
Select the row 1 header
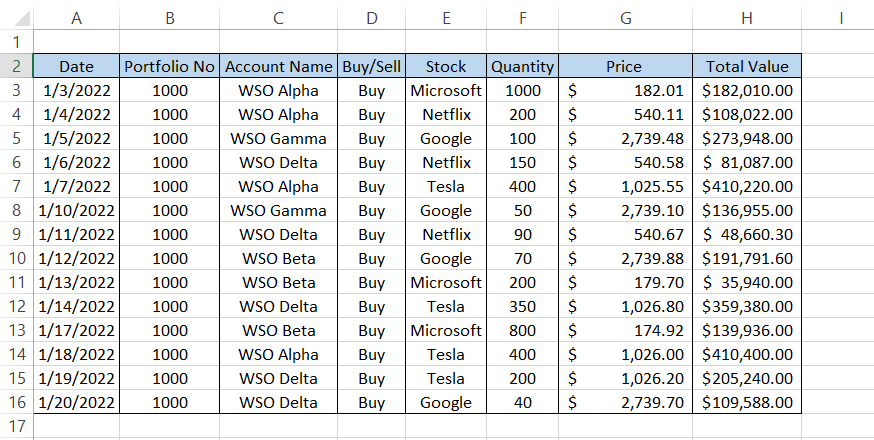[x=16, y=42]
